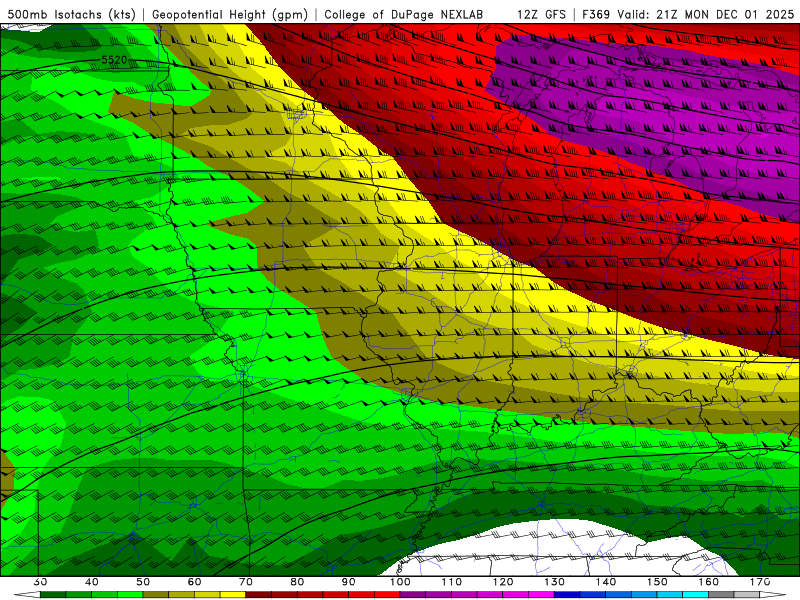The image size is (800, 600).
Task: Click the left arrow end of the color bar
Action: click(x=27, y=594)
